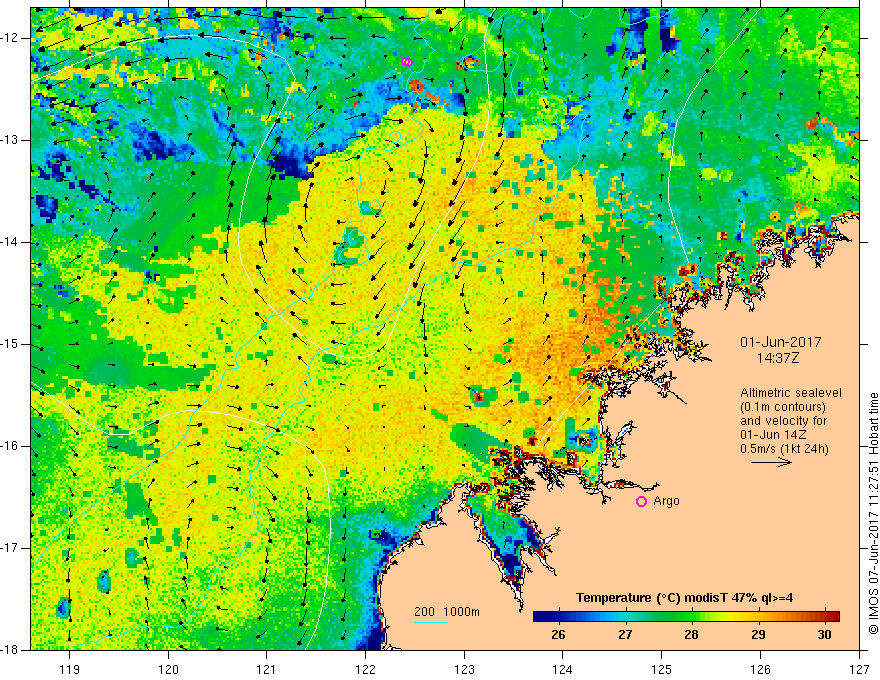Click the '26' color bar tick label
Viewport: 880px width, 680px height.
(x=558, y=635)
